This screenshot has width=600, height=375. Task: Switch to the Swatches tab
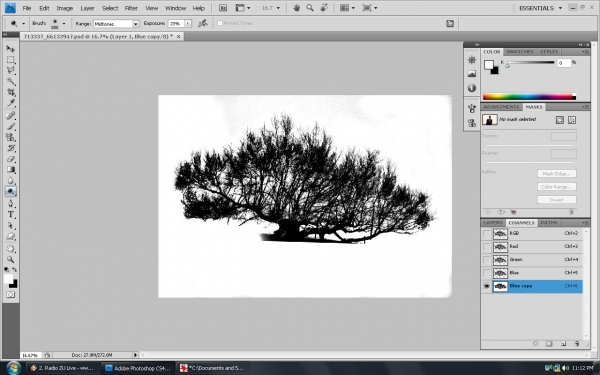coord(520,52)
